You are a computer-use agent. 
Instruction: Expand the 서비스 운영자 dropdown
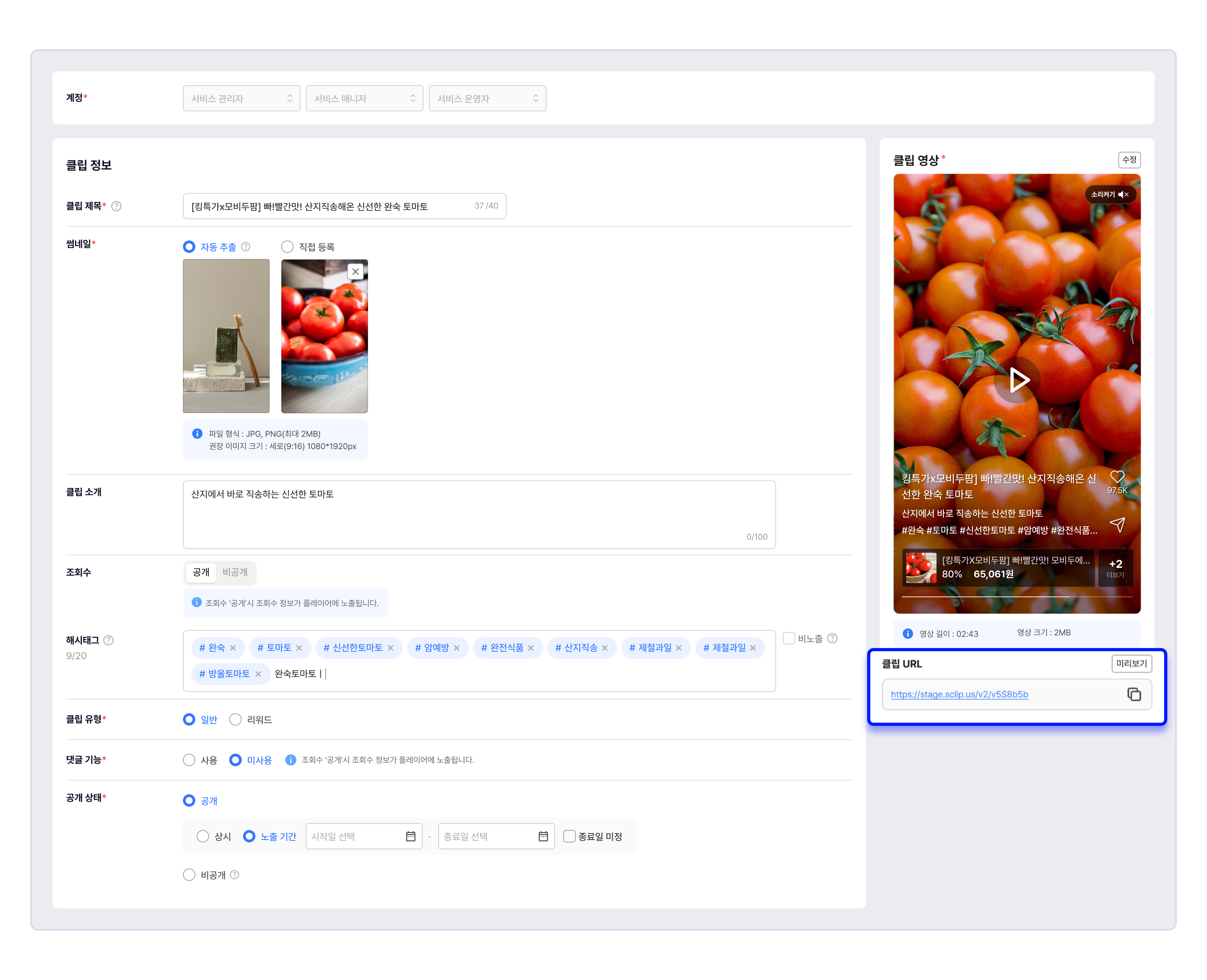487,98
